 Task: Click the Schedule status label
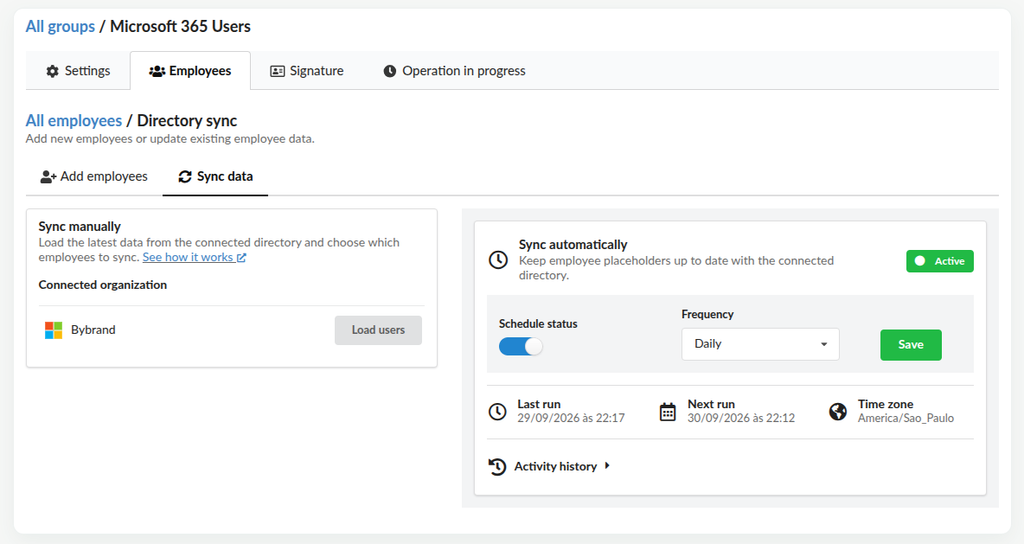coord(538,324)
